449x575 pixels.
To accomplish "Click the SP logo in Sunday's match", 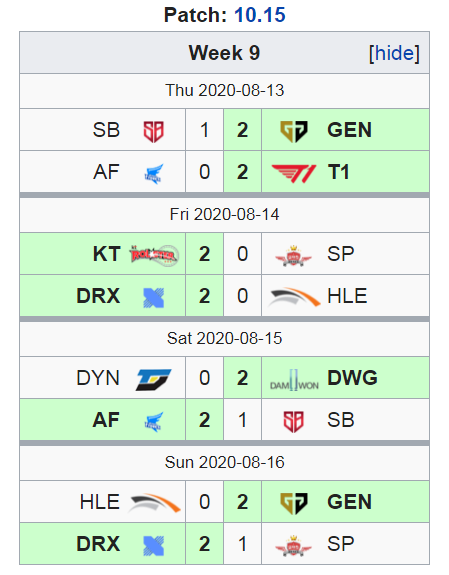I will pos(293,545).
